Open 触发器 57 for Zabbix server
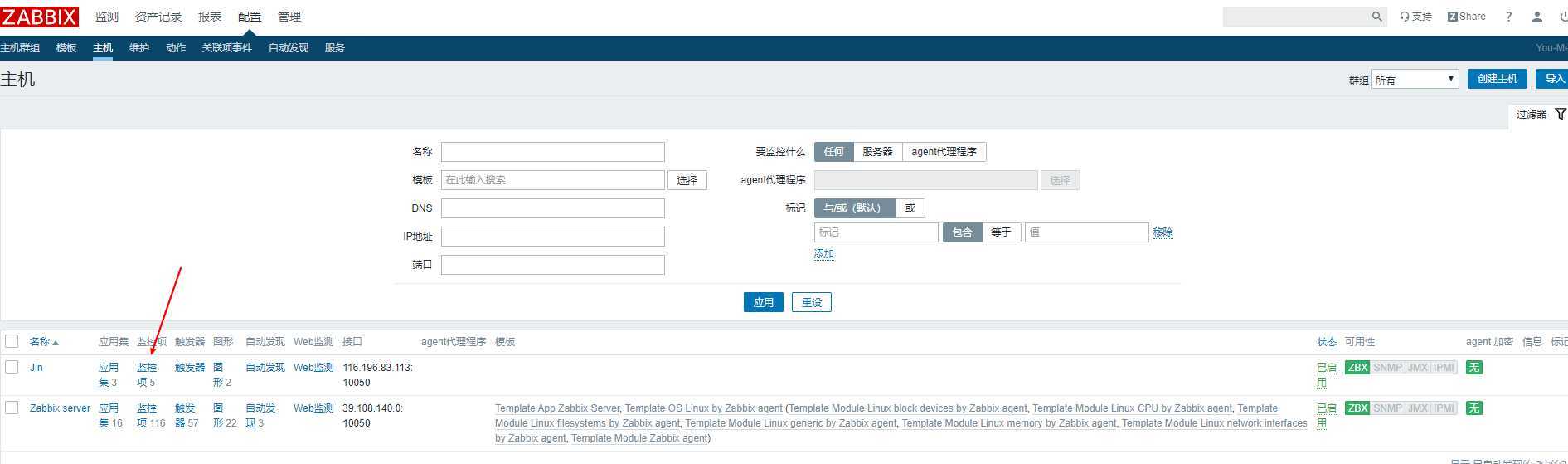 (x=187, y=416)
